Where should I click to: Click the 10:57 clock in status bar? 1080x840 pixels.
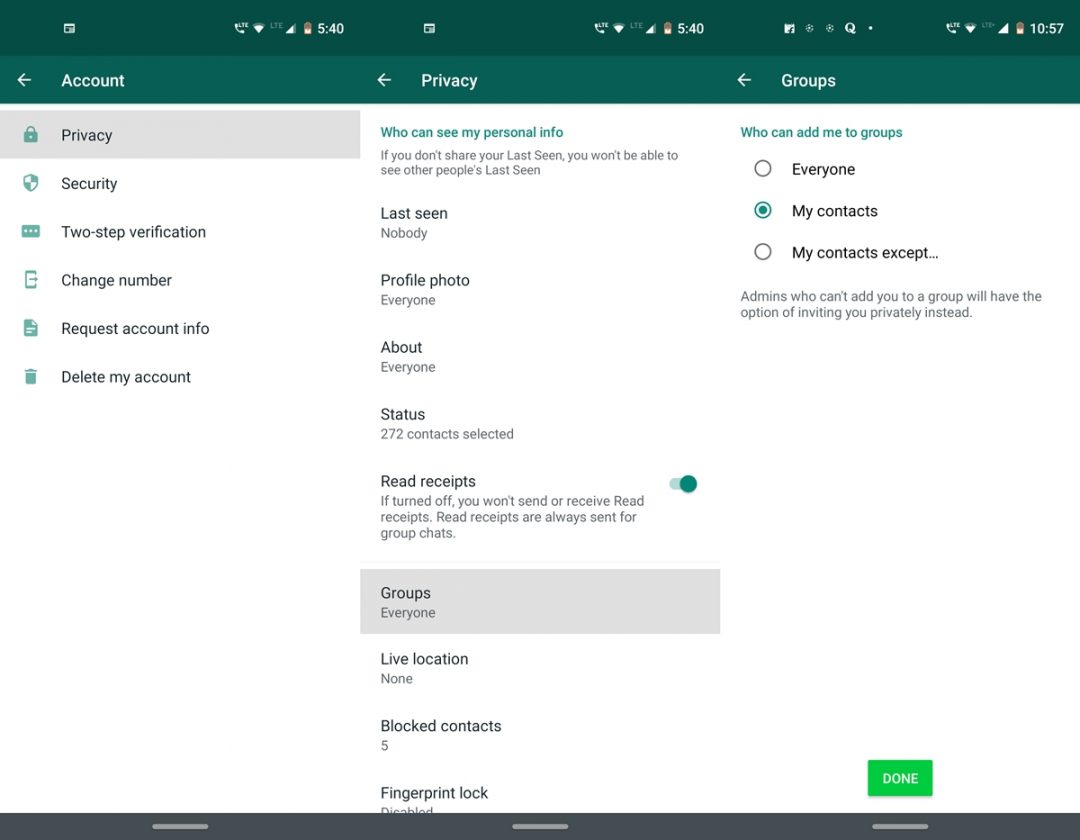[1046, 28]
